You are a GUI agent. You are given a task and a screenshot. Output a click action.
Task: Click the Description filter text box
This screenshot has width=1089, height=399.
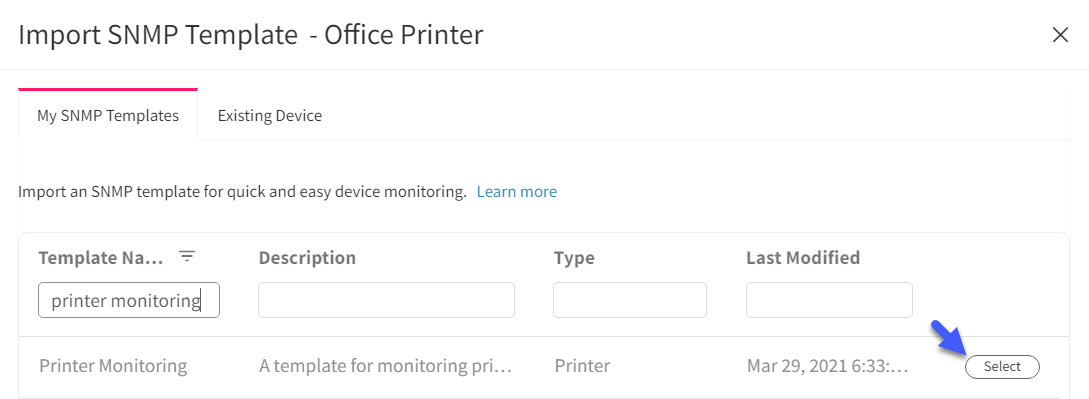click(386, 300)
